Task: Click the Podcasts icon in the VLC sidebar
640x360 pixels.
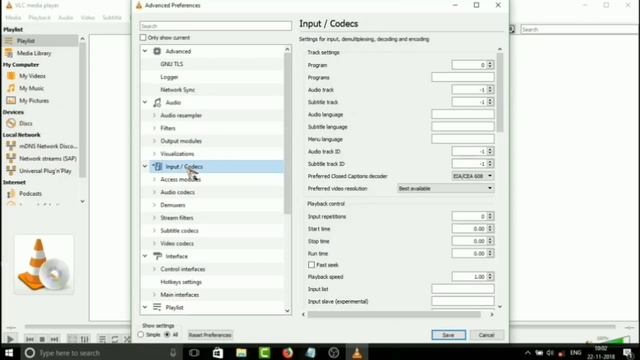Action: [x=11, y=193]
